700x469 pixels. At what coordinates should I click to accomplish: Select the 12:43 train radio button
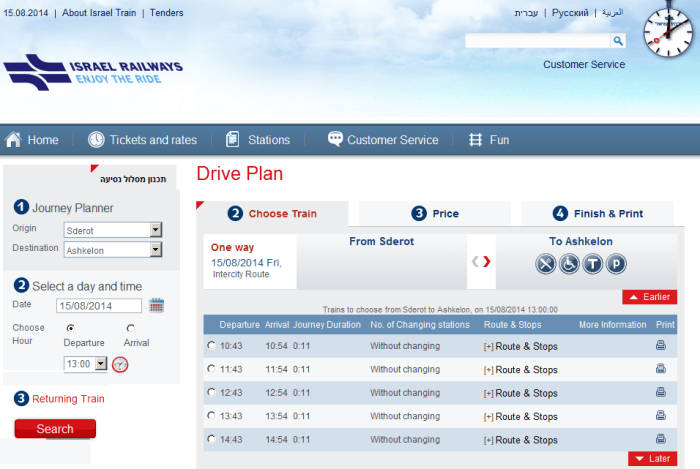tap(211, 392)
